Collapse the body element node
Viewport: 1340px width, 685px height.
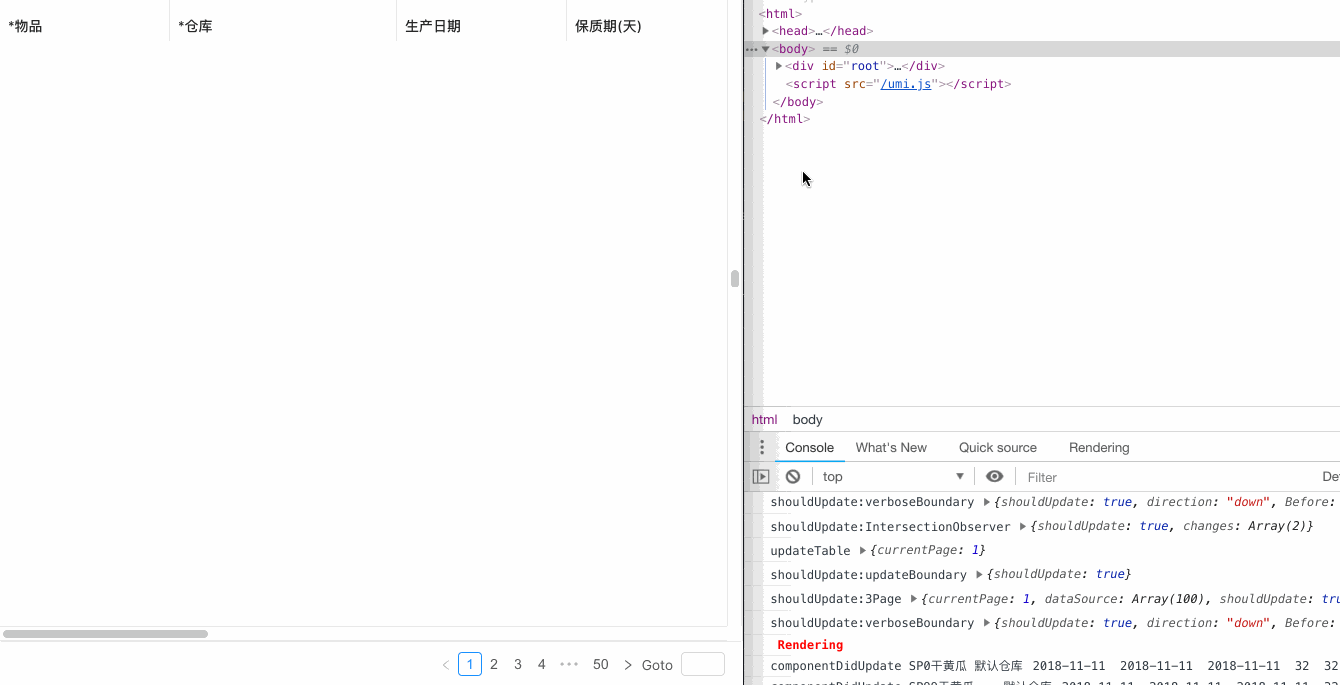[x=766, y=49]
